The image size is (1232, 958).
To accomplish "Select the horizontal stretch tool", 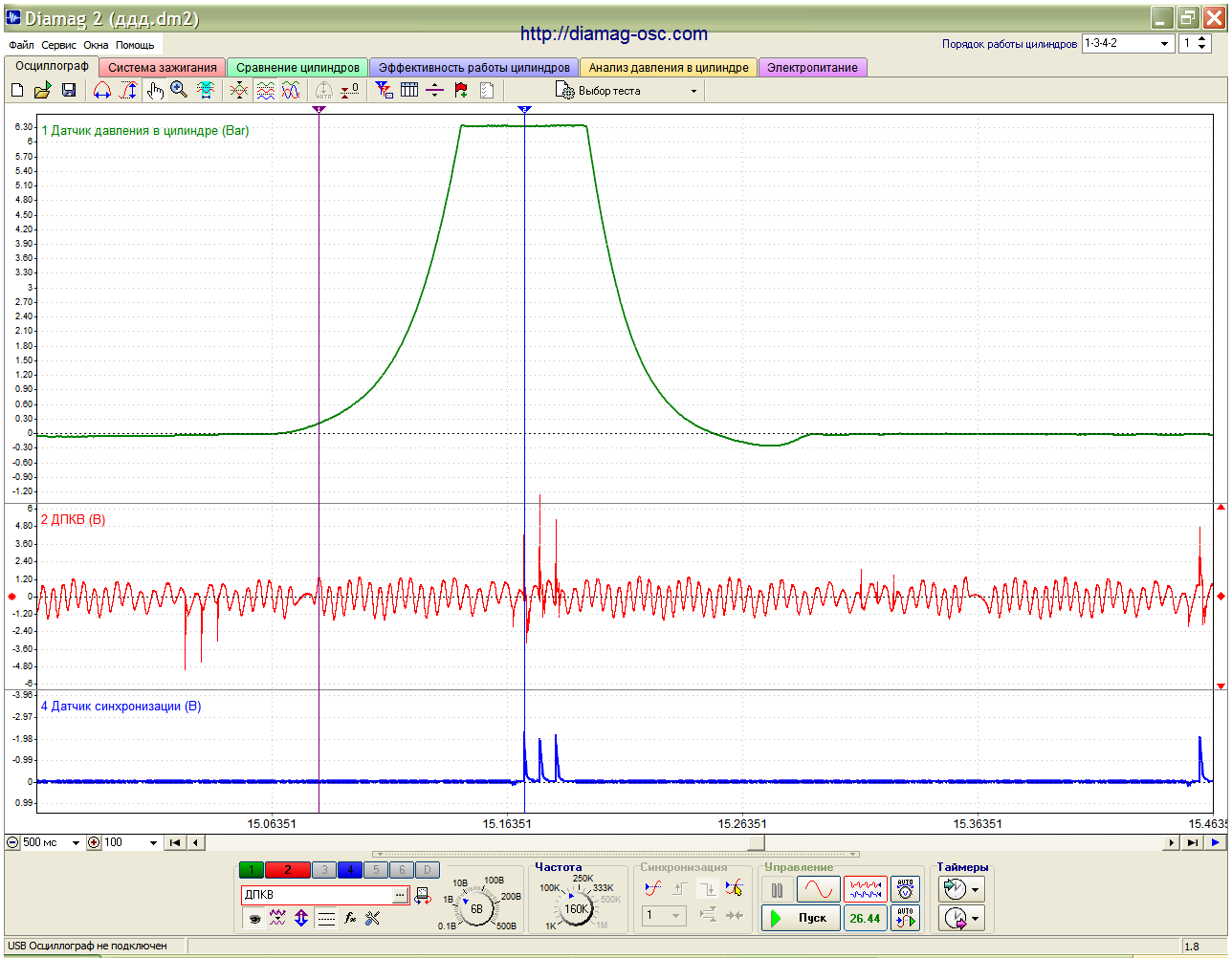I will 102,90.
